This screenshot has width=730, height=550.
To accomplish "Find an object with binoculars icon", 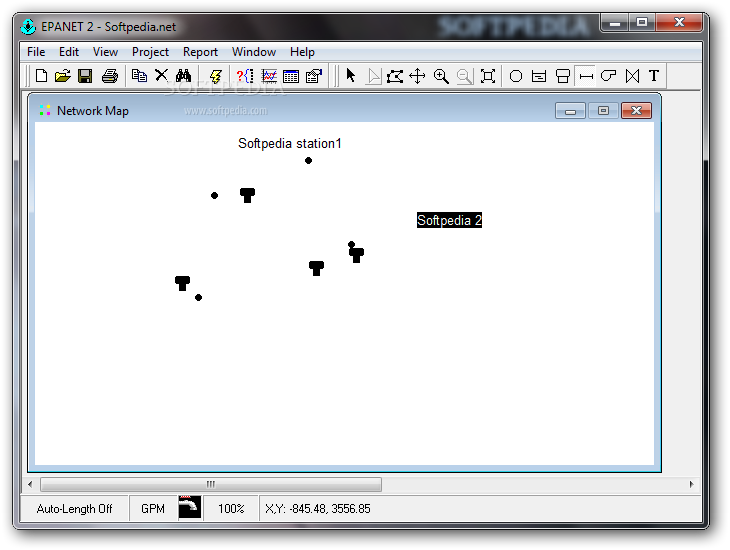I will tap(183, 75).
